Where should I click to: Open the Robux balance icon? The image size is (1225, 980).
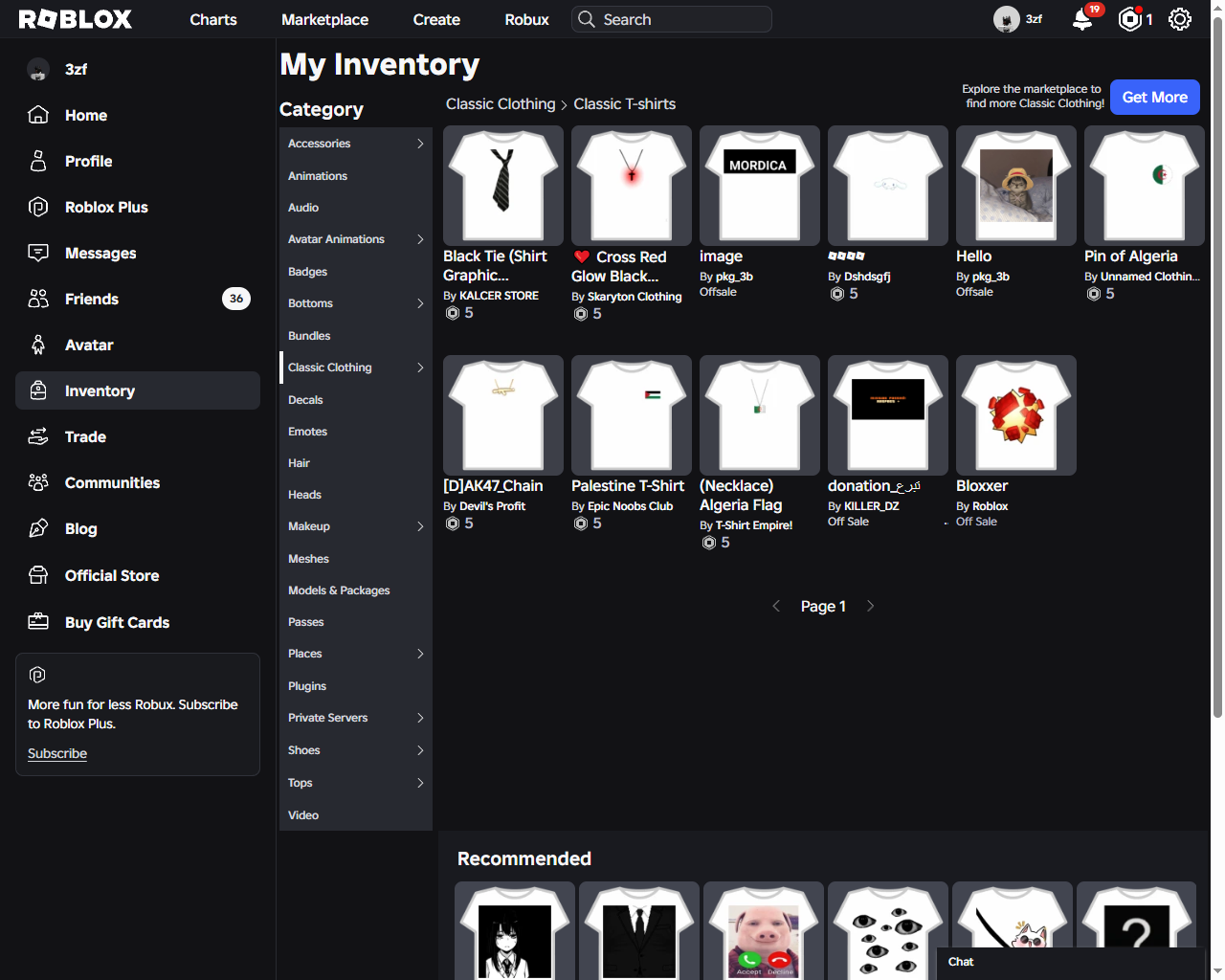tap(1130, 19)
